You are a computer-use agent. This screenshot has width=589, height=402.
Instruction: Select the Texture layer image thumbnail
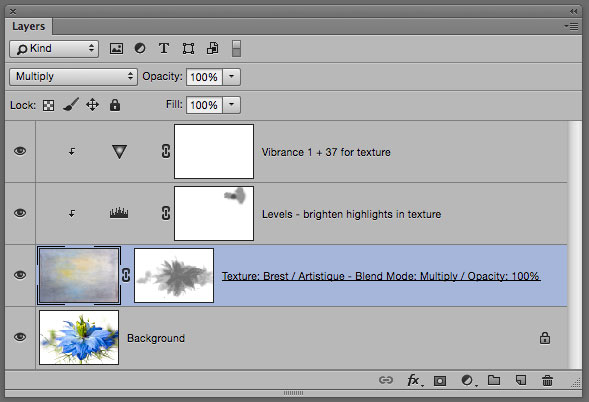coord(79,275)
